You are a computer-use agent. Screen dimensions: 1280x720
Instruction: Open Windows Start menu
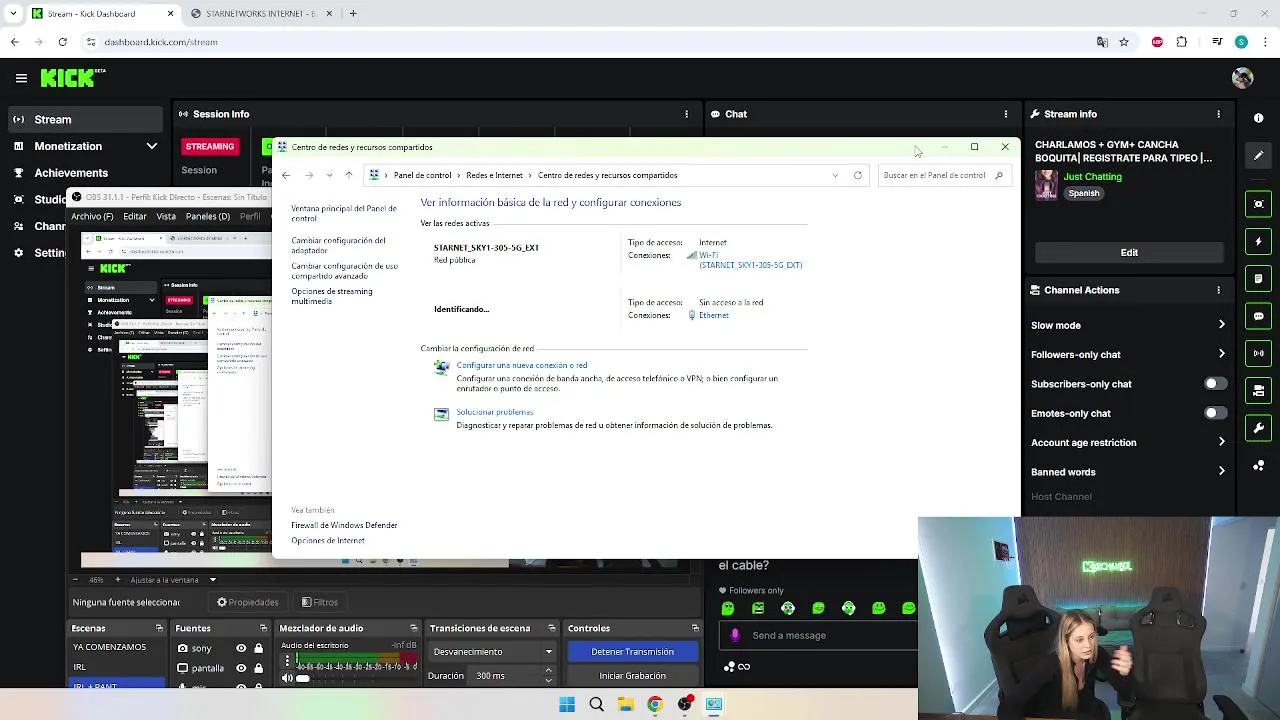tap(567, 705)
